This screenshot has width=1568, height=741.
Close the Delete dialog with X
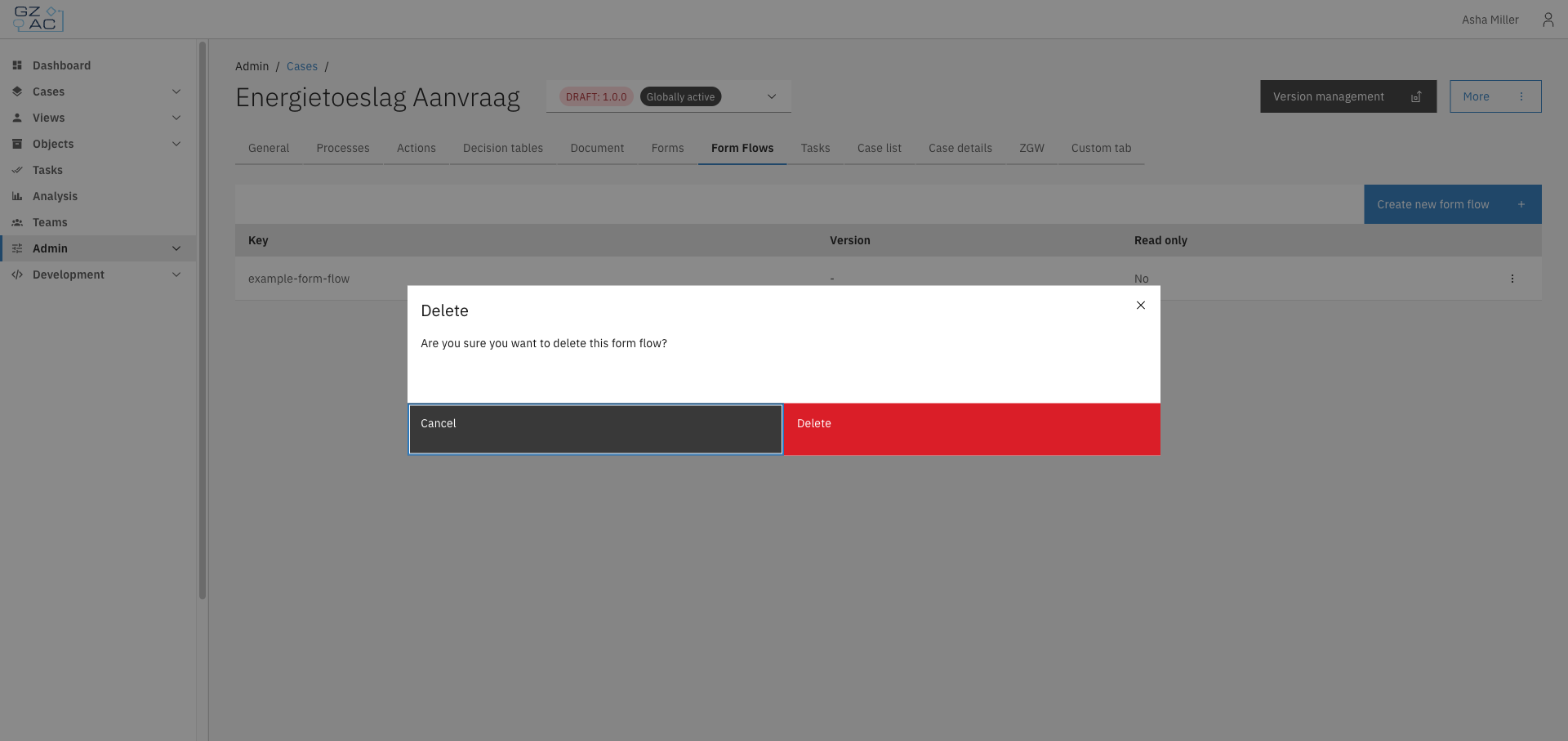1141,305
